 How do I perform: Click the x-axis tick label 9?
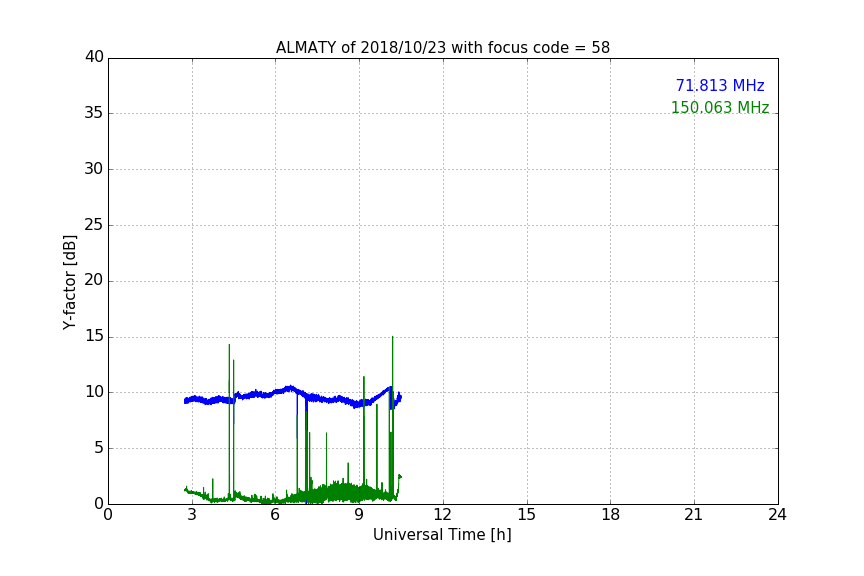click(359, 515)
